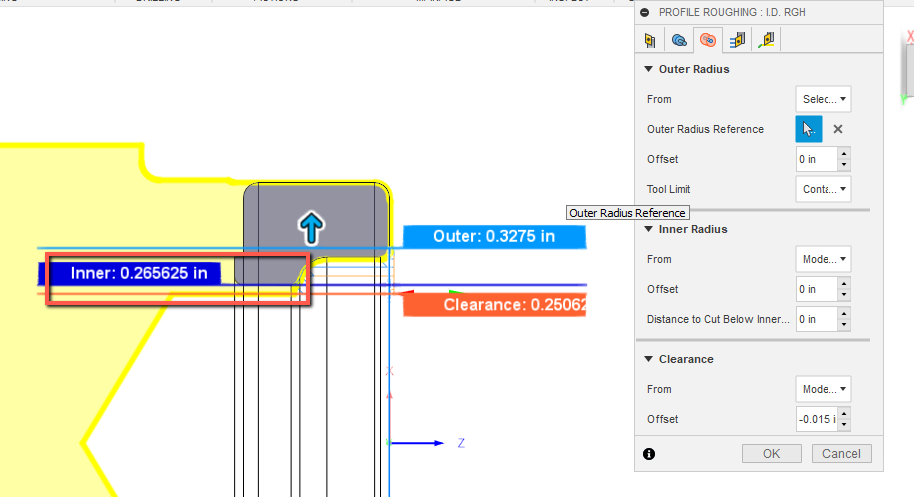Screen dimensions: 914x497
Task: Open the Tool Limit dropdown
Action: pos(823,189)
